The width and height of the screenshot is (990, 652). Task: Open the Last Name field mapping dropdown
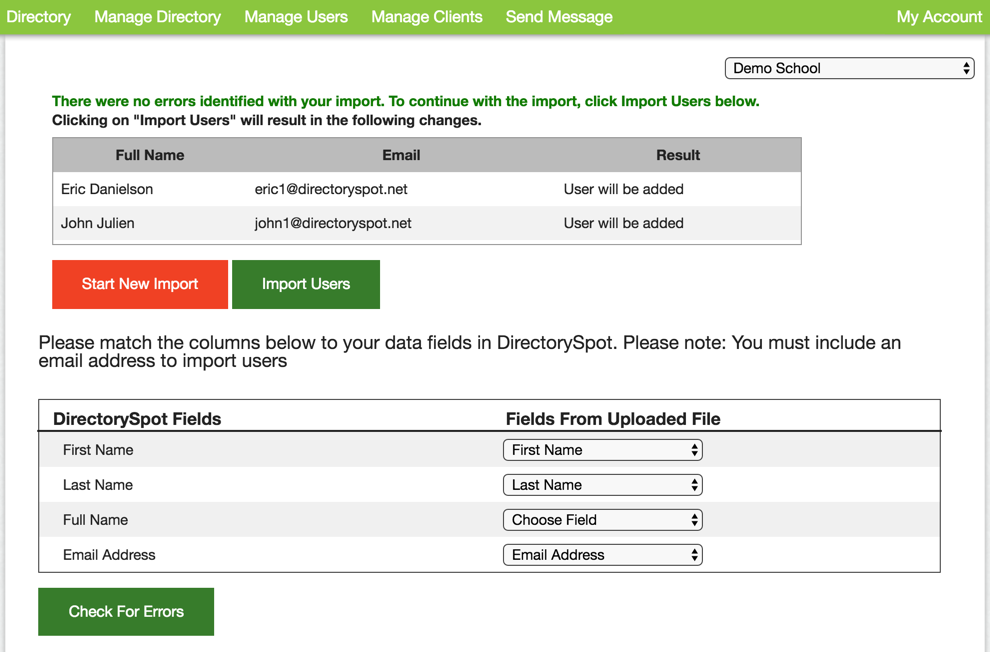pyautogui.click(x=602, y=485)
